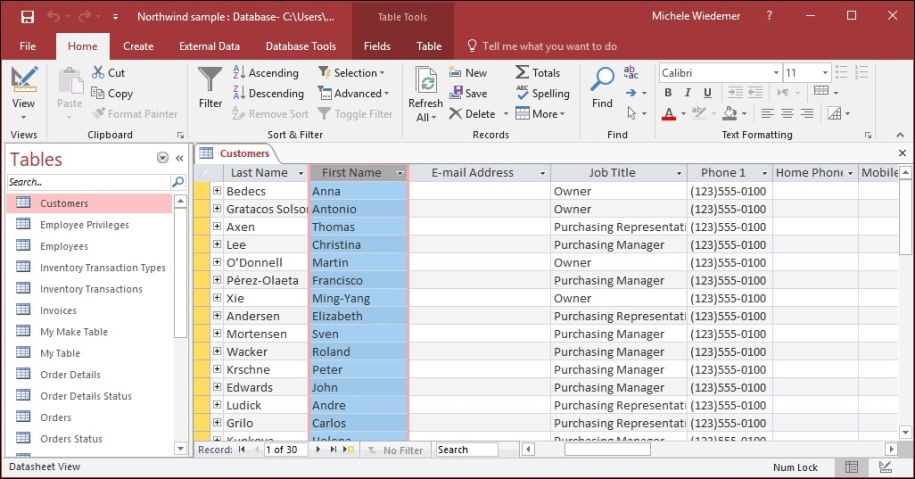Open the font color A dropdown arrow
Screen dimensions: 915x479
point(683,114)
